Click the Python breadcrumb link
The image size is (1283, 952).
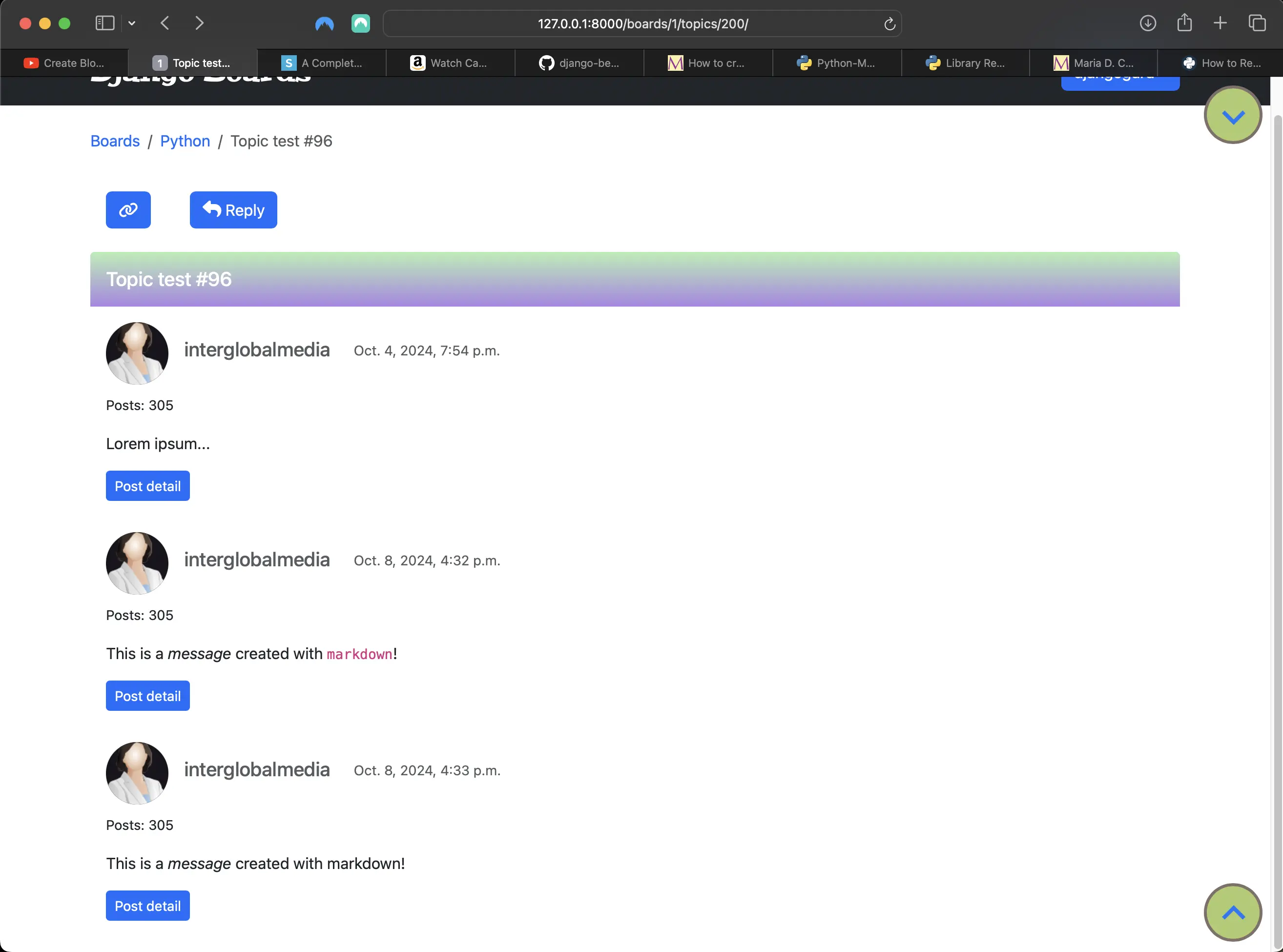point(185,141)
